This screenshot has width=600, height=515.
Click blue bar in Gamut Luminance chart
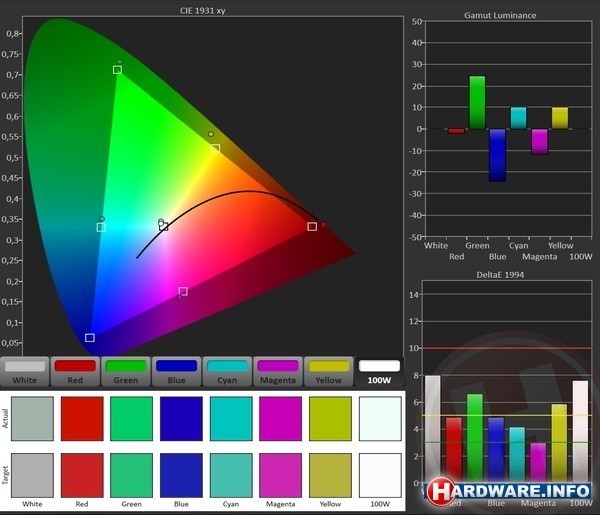[x=497, y=155]
